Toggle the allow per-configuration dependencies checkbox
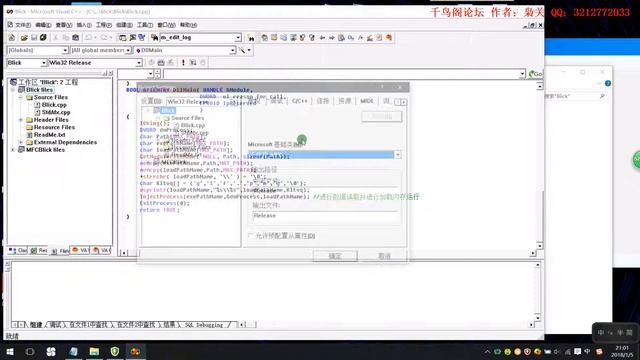The image size is (640, 360). (251, 236)
